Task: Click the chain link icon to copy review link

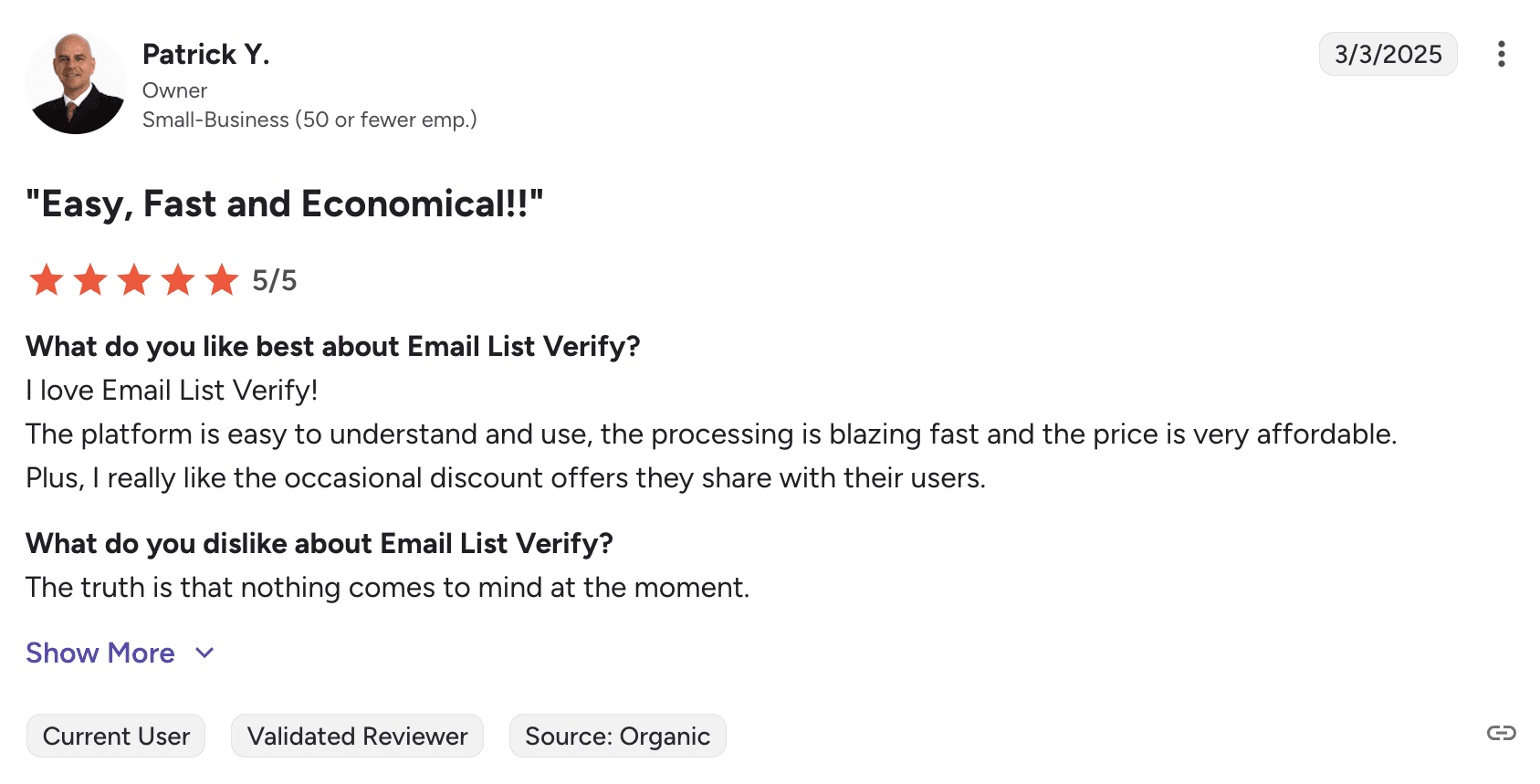Action: [x=1501, y=733]
